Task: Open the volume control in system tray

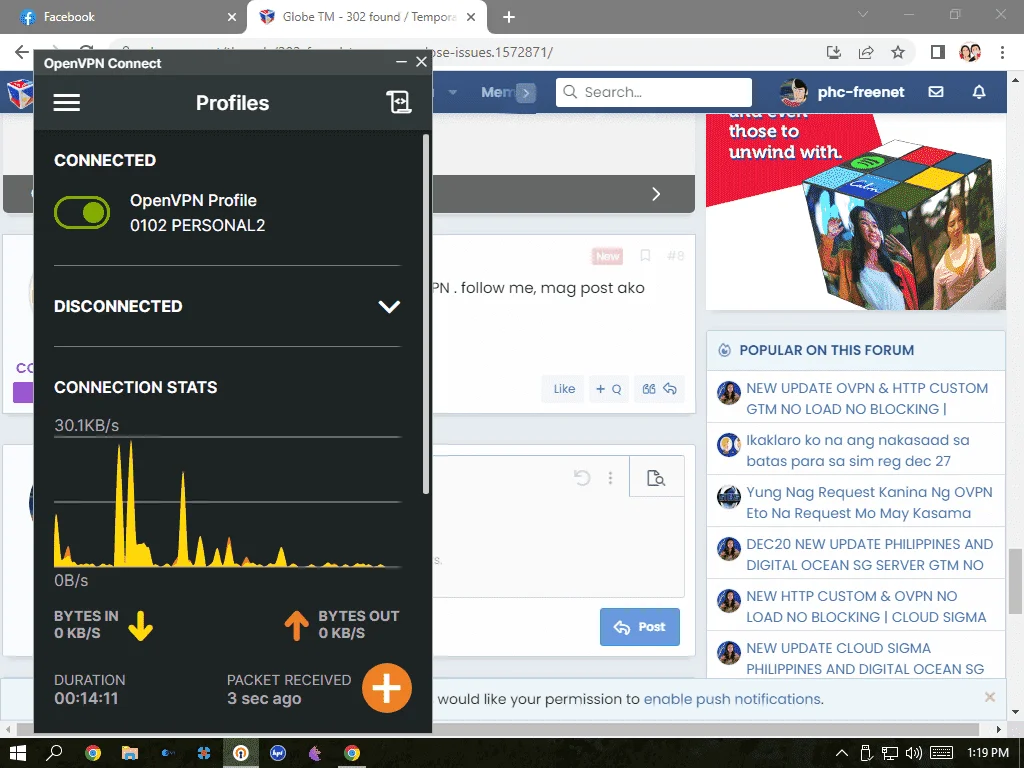Action: click(x=914, y=753)
